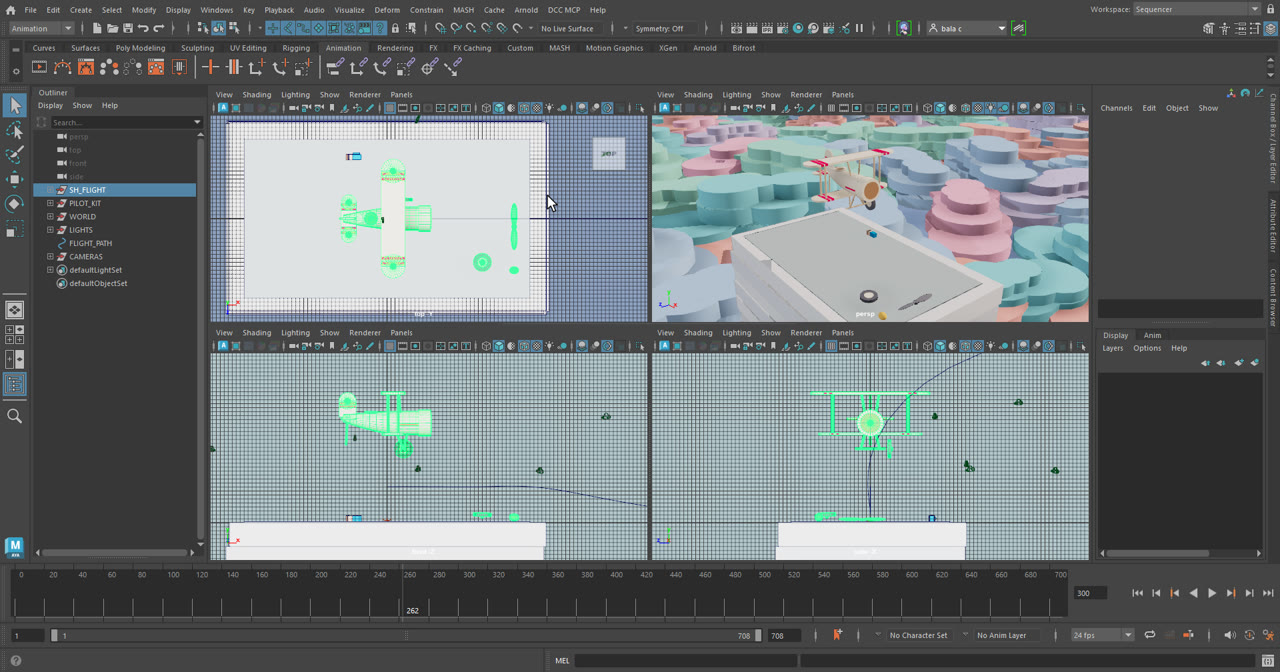Click the Home icon in the menu bar
This screenshot has width=1280, height=672.
click(10, 10)
